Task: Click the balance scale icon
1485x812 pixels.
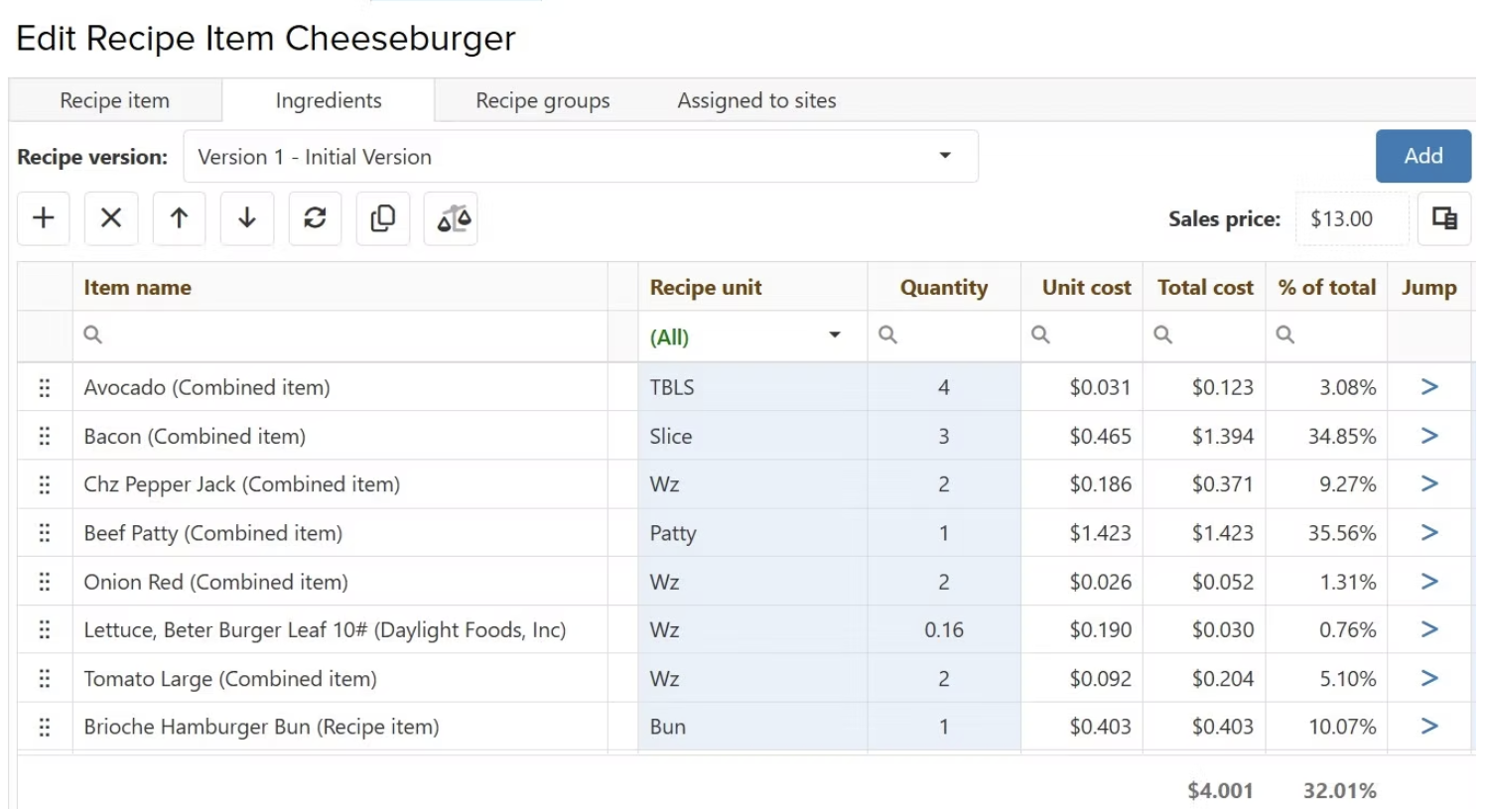Action: point(452,218)
